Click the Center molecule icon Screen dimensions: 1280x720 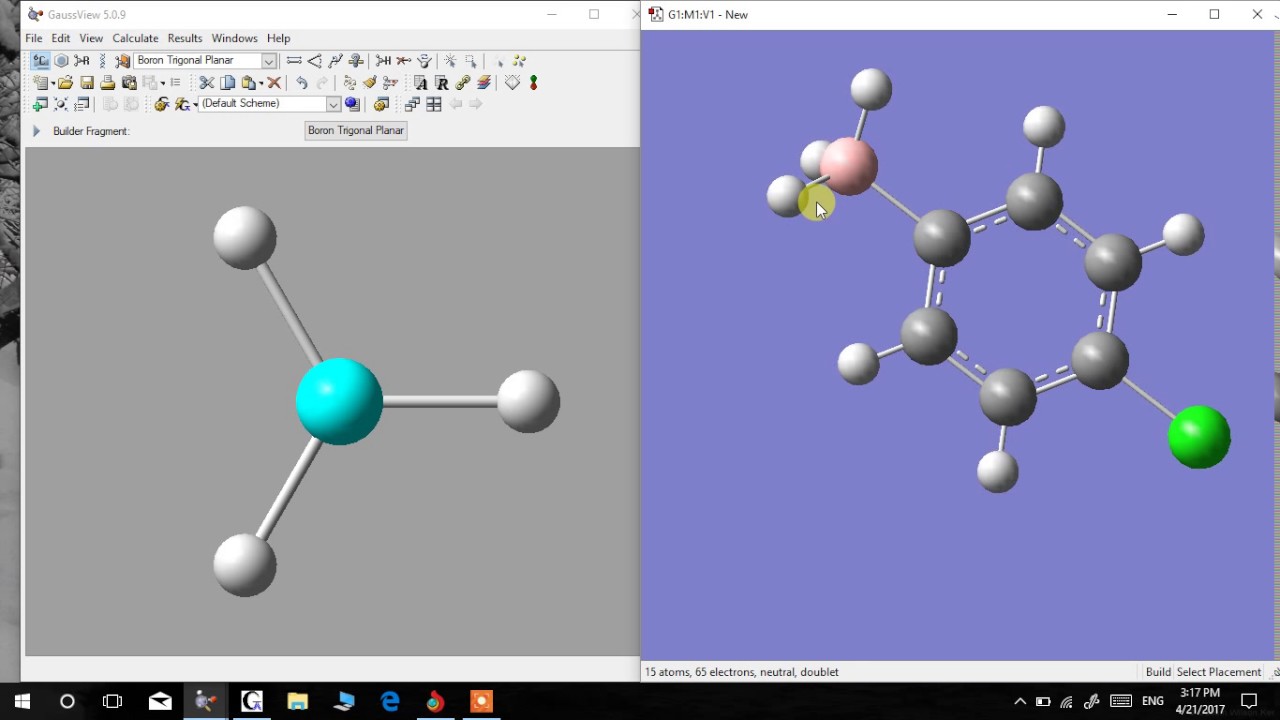click(61, 103)
